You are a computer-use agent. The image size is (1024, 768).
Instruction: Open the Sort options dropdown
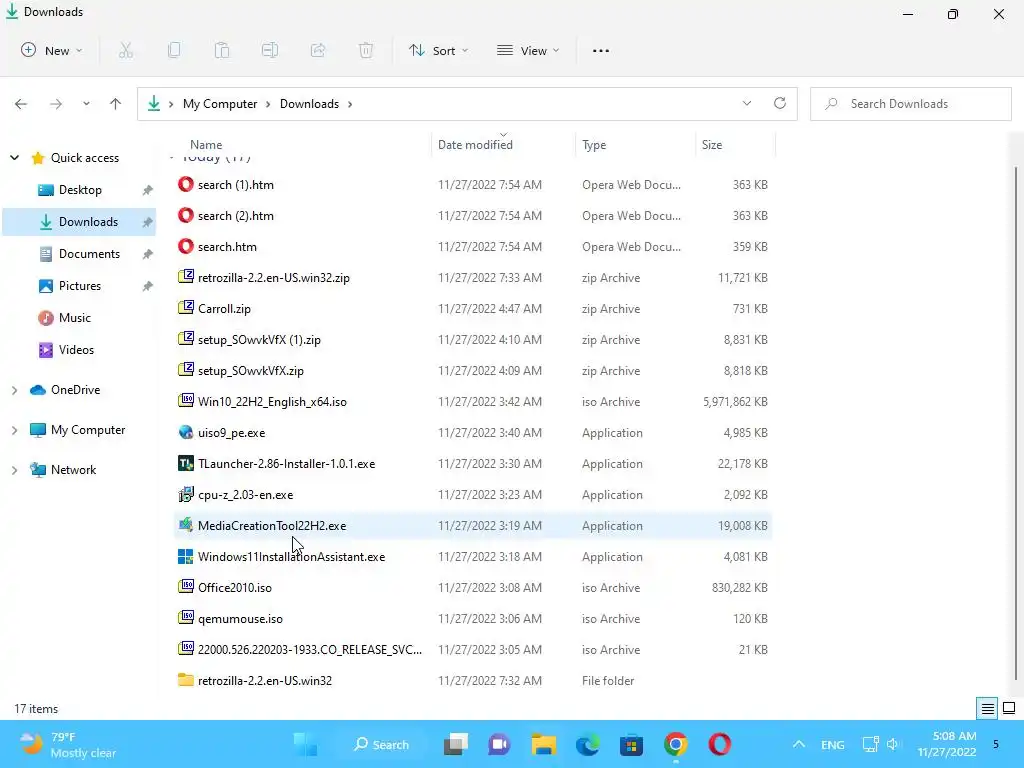click(438, 50)
